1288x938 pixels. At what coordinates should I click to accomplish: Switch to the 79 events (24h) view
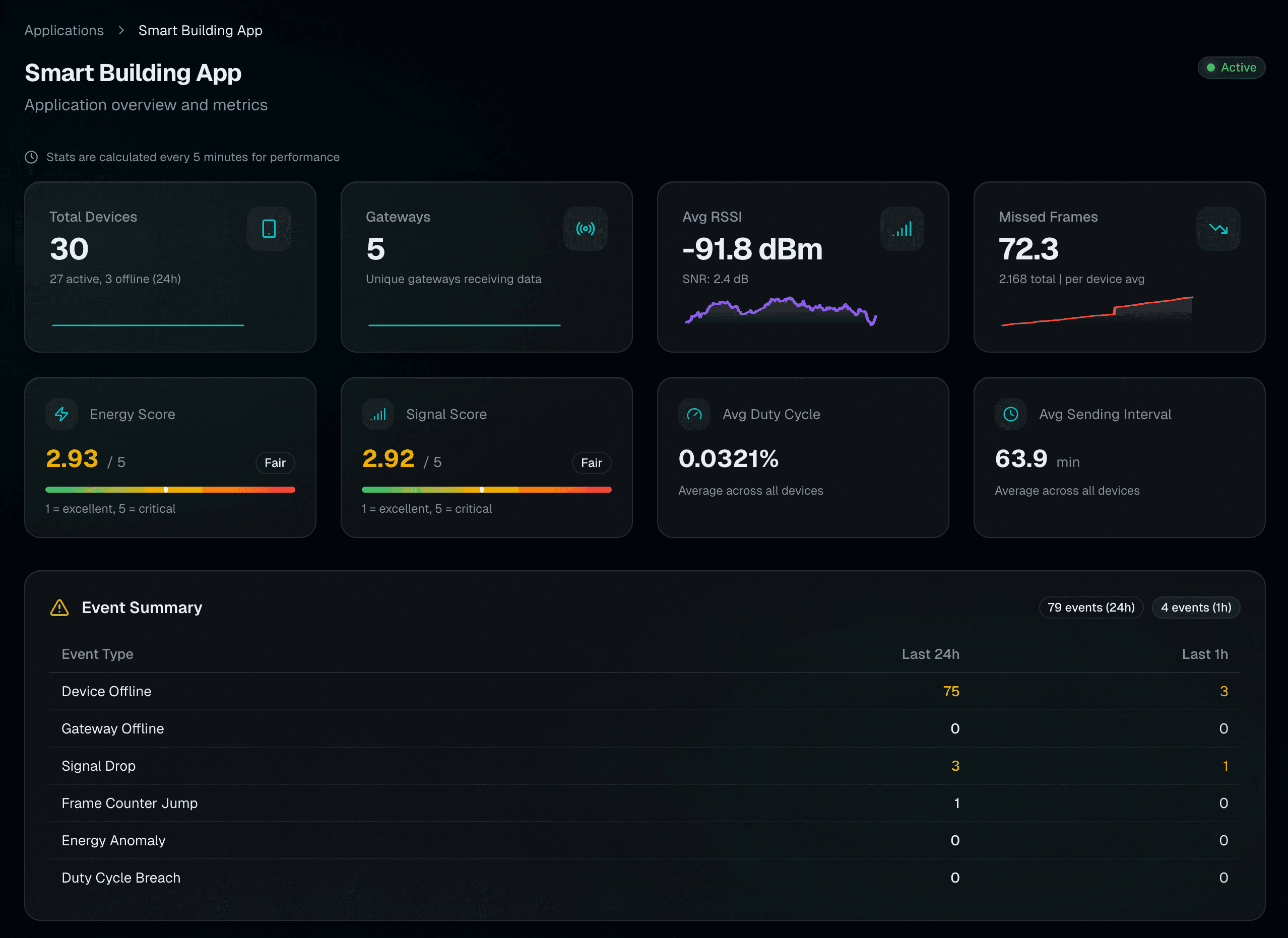coord(1091,607)
